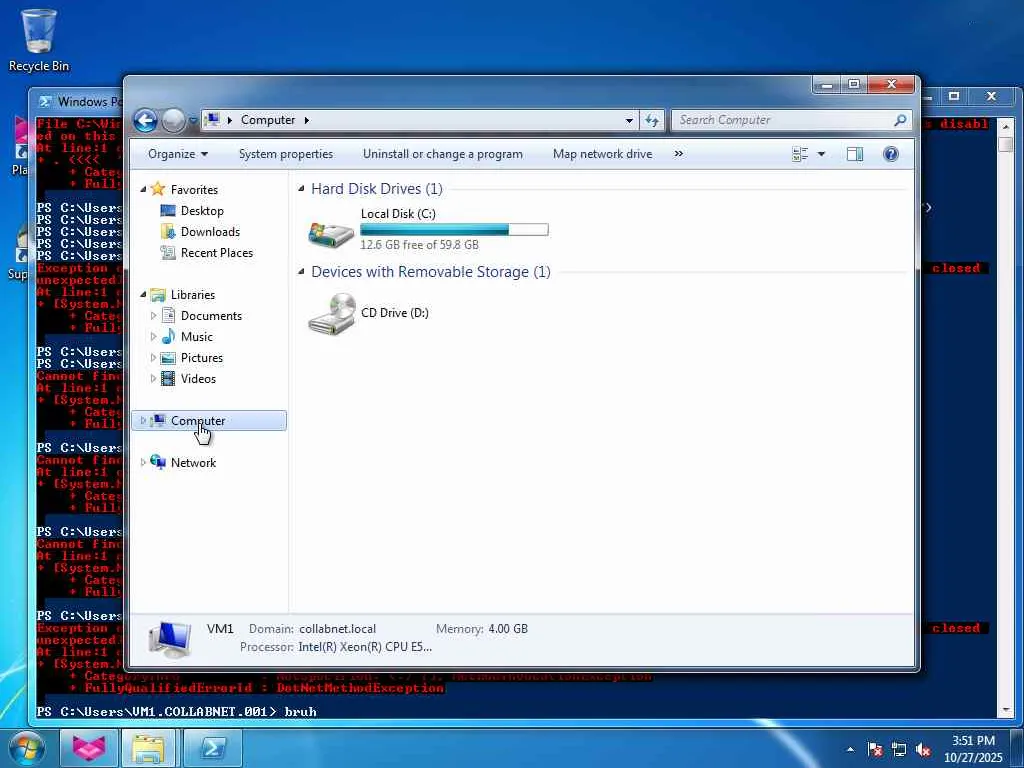Open the Recycle Bin desktop icon
The height and width of the screenshot is (768, 1024).
39,40
